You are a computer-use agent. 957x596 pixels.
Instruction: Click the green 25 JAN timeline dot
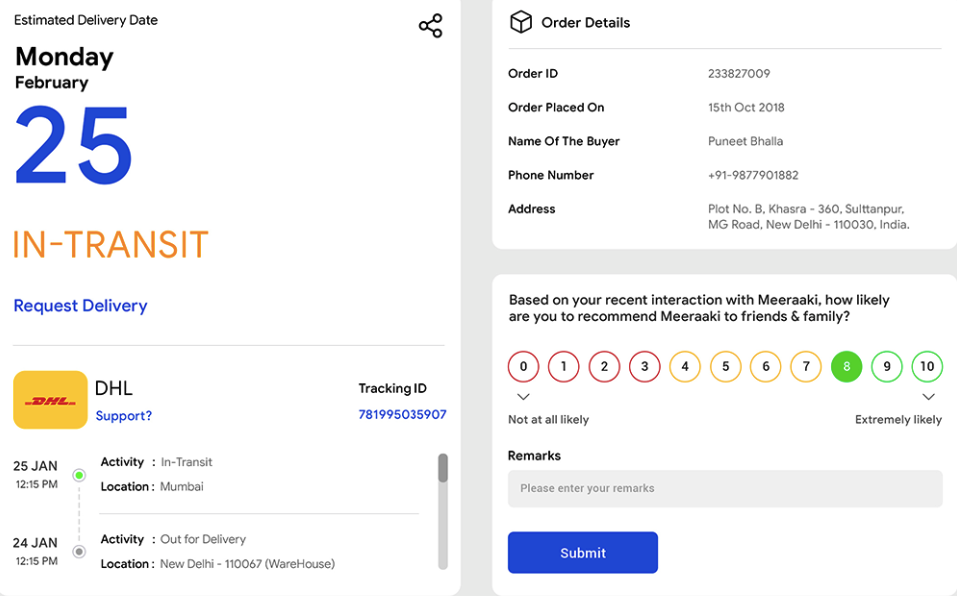click(79, 475)
